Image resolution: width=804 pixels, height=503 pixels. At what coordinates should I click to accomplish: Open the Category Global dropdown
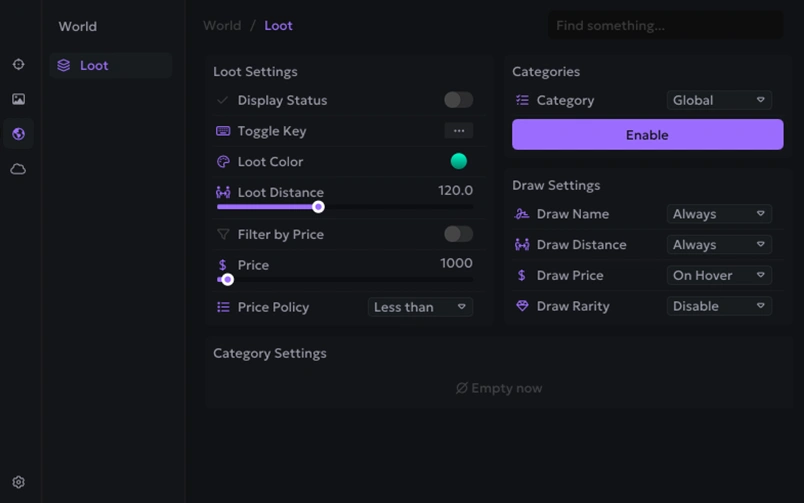click(x=718, y=100)
